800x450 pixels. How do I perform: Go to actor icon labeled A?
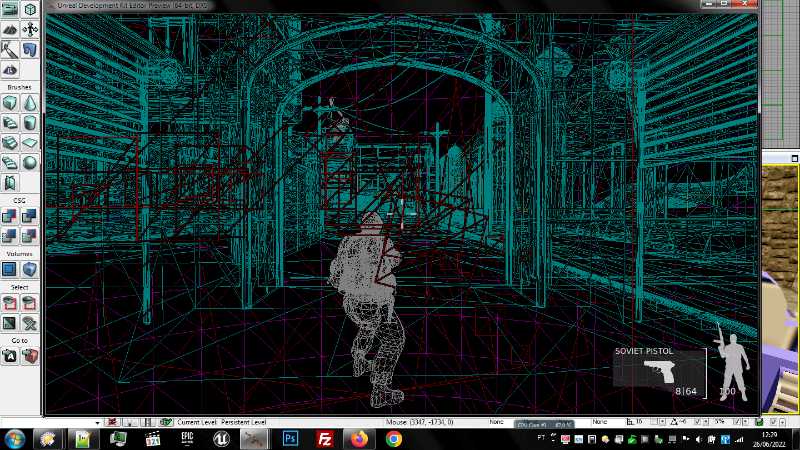coord(10,356)
